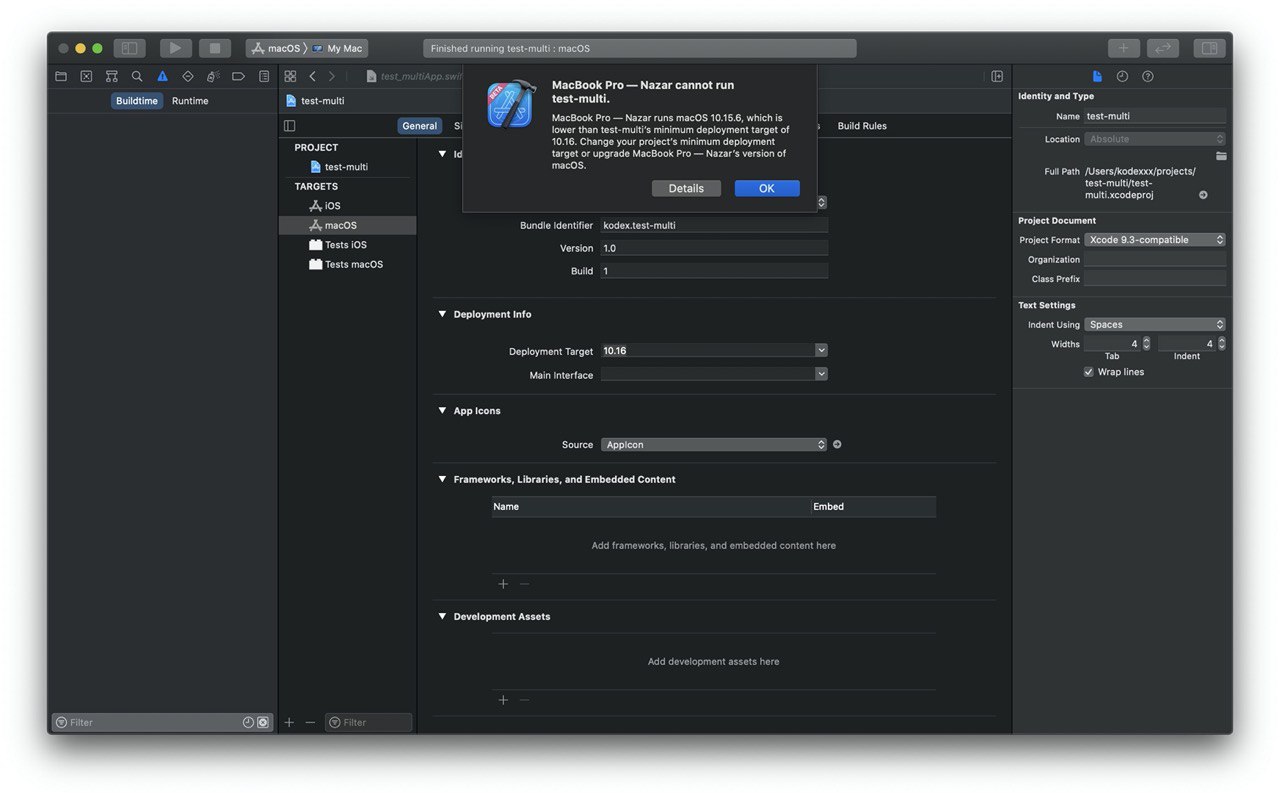
Task: Click the Organization field in inspector
Action: coord(1155,259)
